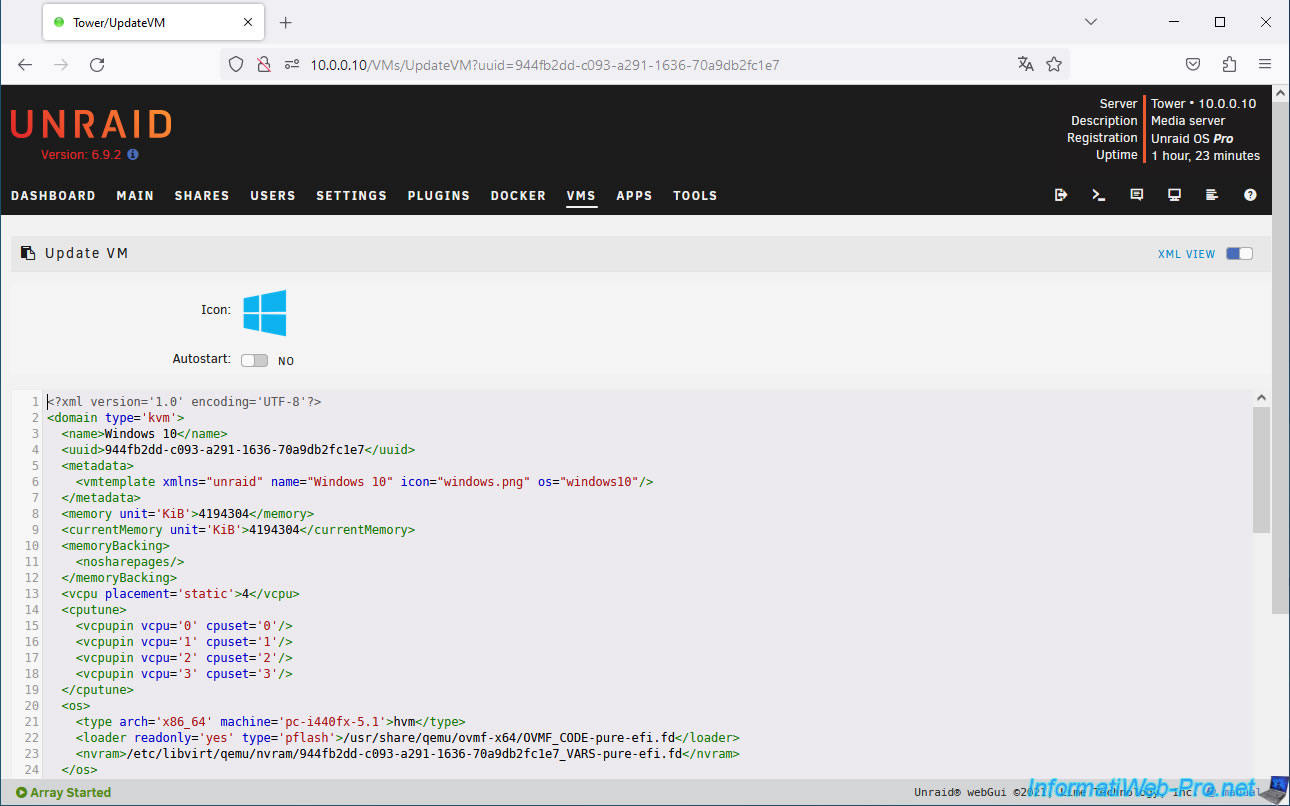Open the VMS menu
Viewport: 1290px width, 806px height.
click(x=581, y=196)
